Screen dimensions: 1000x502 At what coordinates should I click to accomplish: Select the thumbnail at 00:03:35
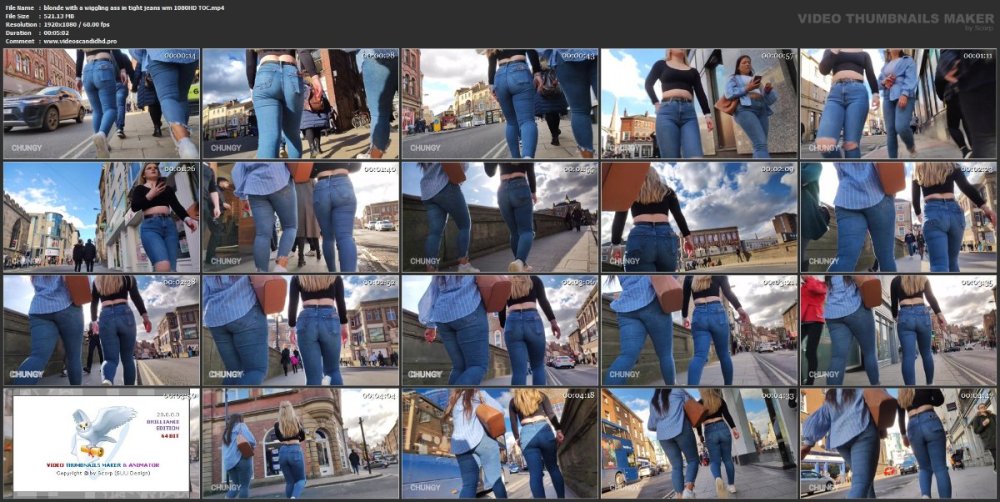[899, 330]
